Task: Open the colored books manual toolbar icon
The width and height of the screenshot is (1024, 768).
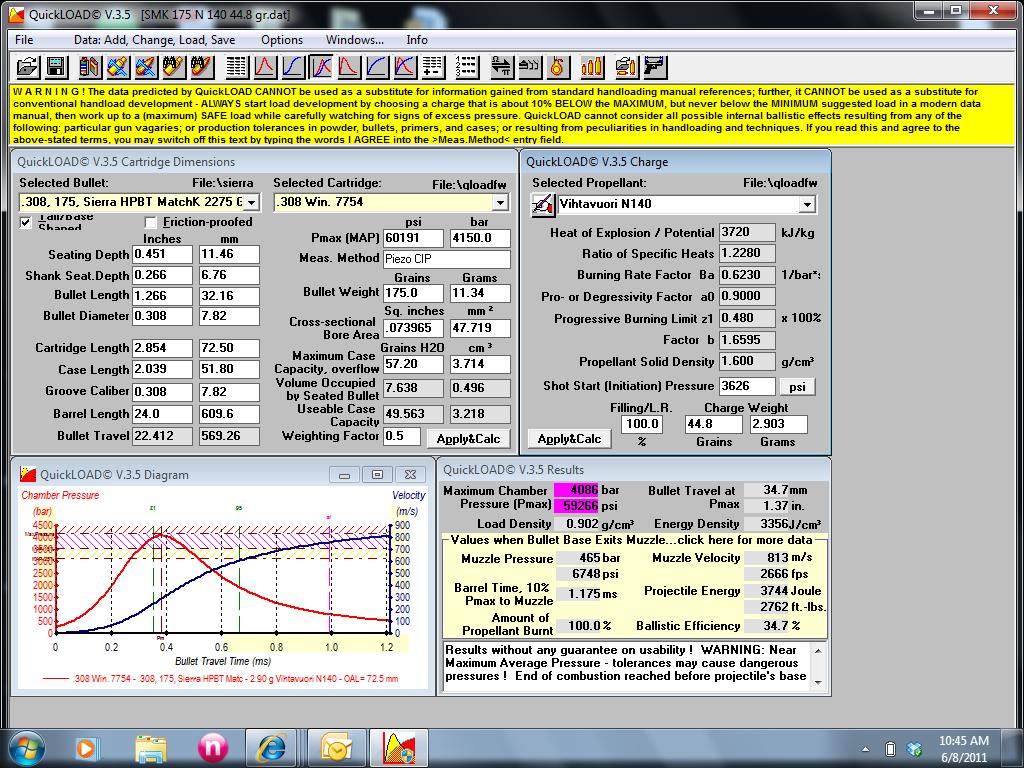Action: pos(90,67)
